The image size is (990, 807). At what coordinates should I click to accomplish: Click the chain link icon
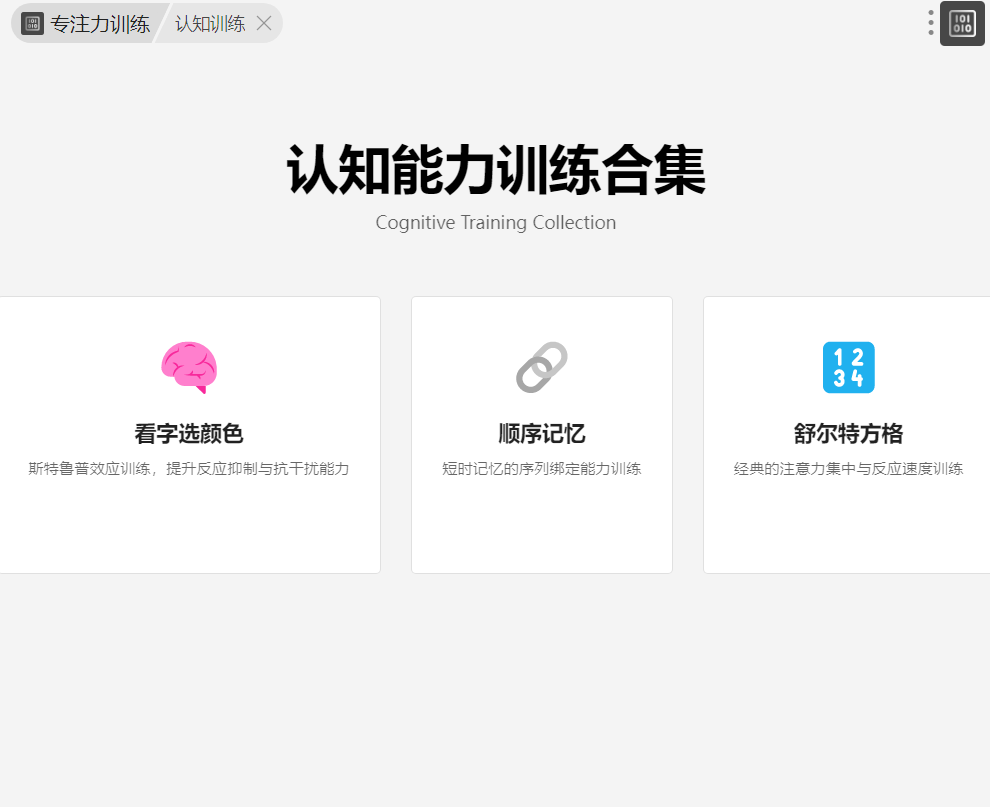click(542, 368)
